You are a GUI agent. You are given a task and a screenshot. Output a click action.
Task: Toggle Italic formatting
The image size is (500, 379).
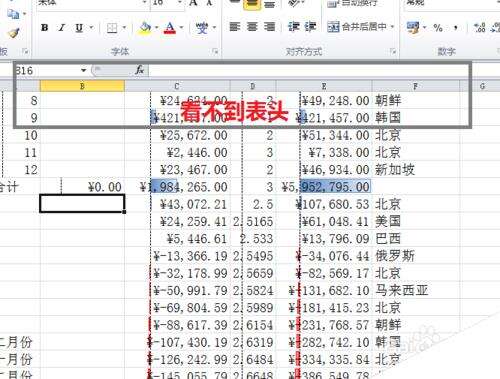[x=62, y=28]
